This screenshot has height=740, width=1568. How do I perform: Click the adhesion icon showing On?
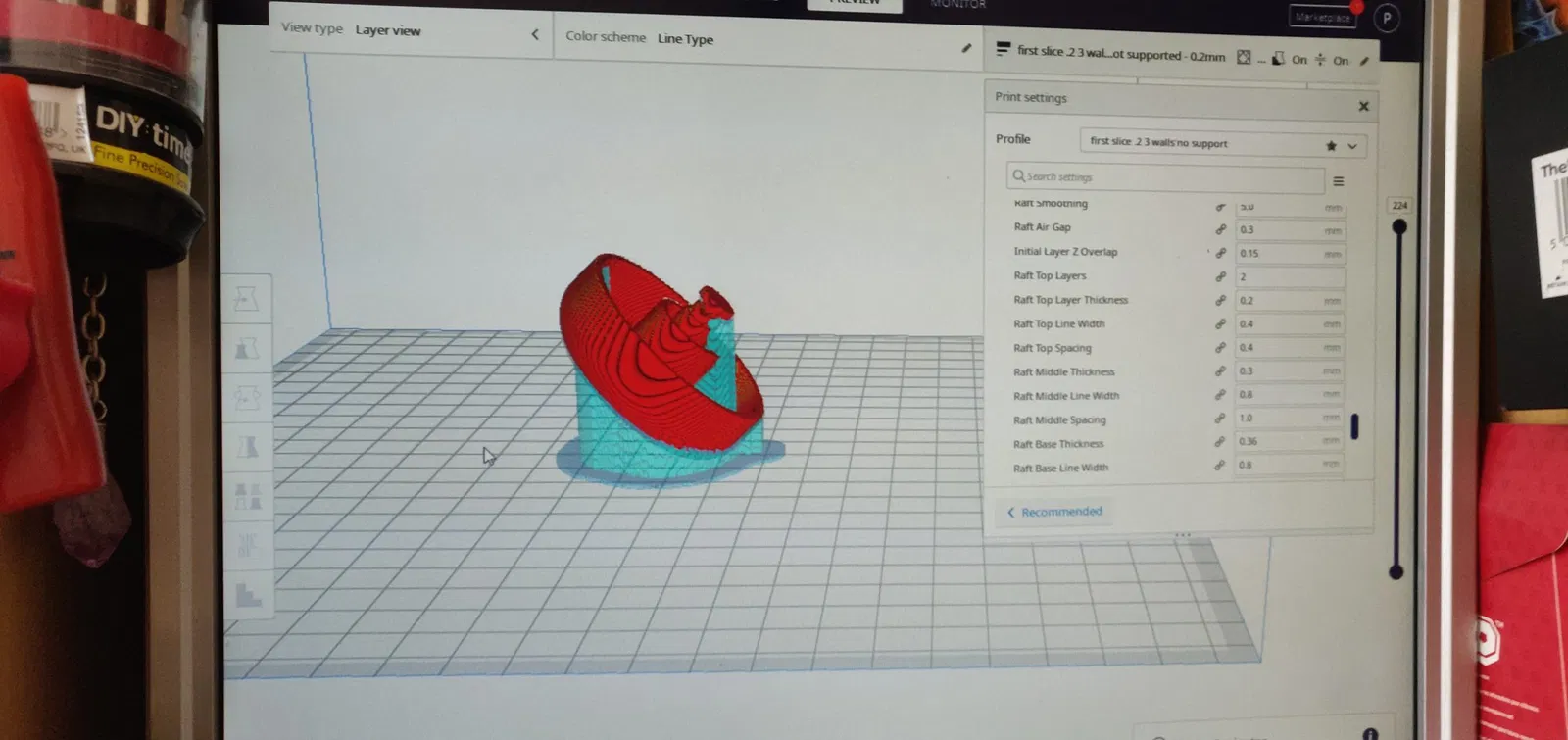point(1320,60)
